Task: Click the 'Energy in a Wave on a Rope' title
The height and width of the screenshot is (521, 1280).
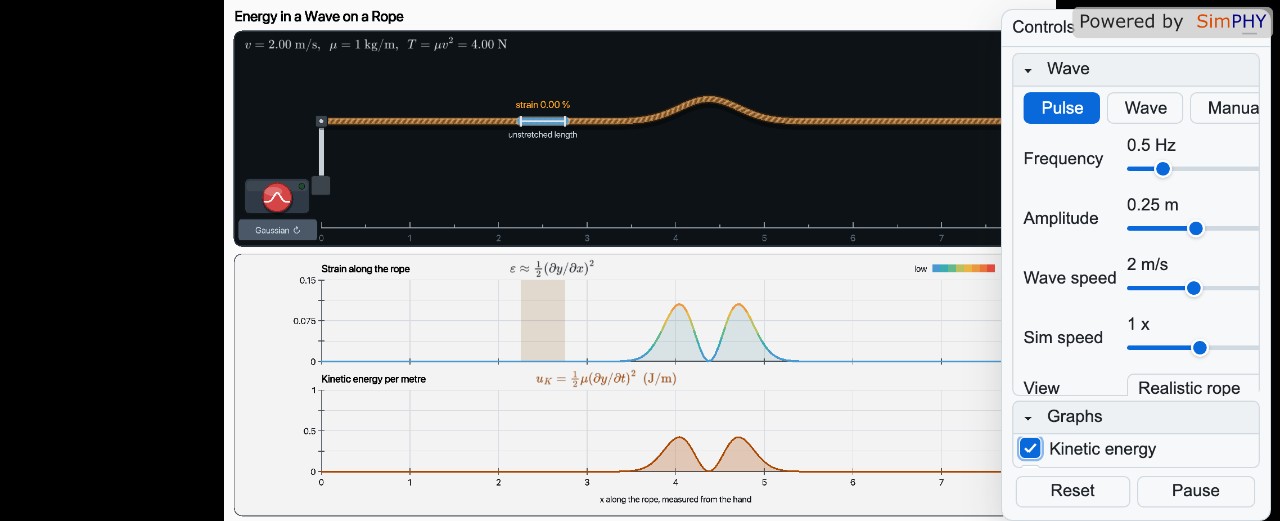Action: pos(319,17)
